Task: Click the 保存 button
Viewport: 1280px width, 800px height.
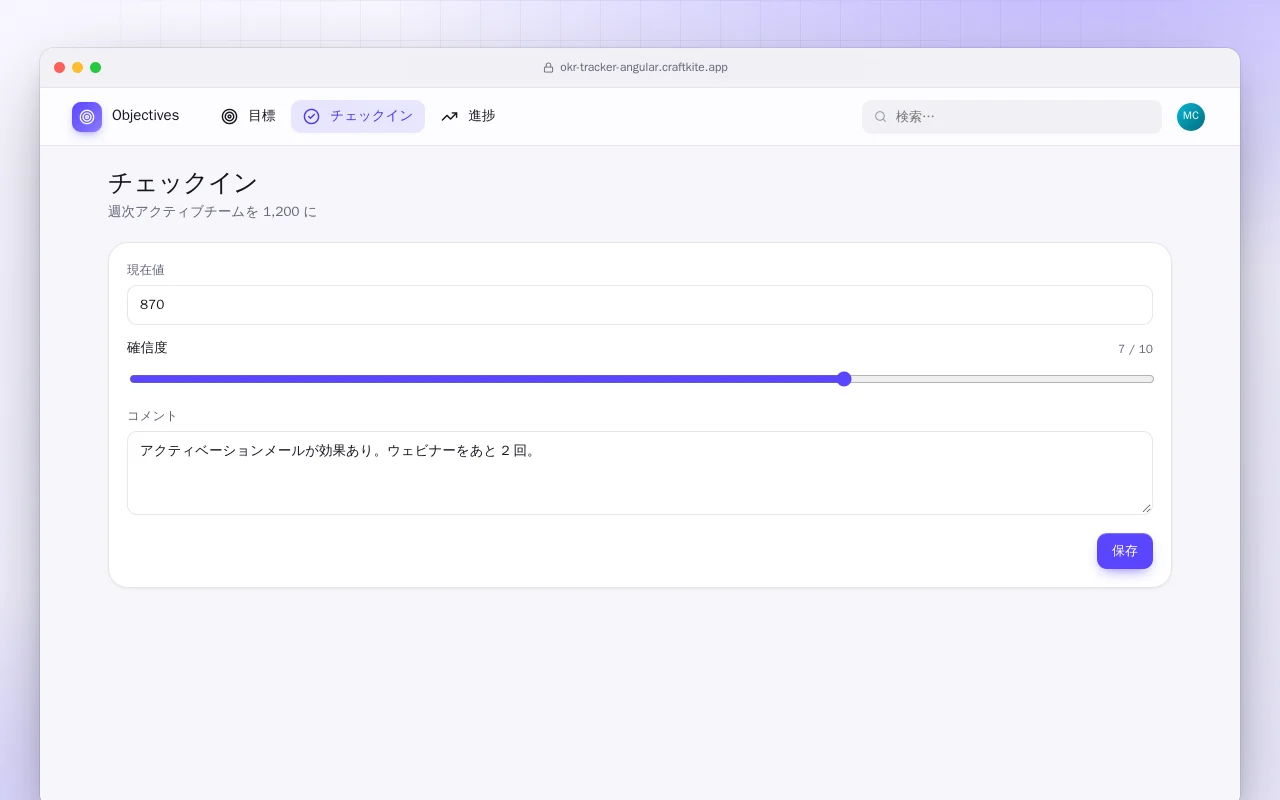Action: [1124, 551]
